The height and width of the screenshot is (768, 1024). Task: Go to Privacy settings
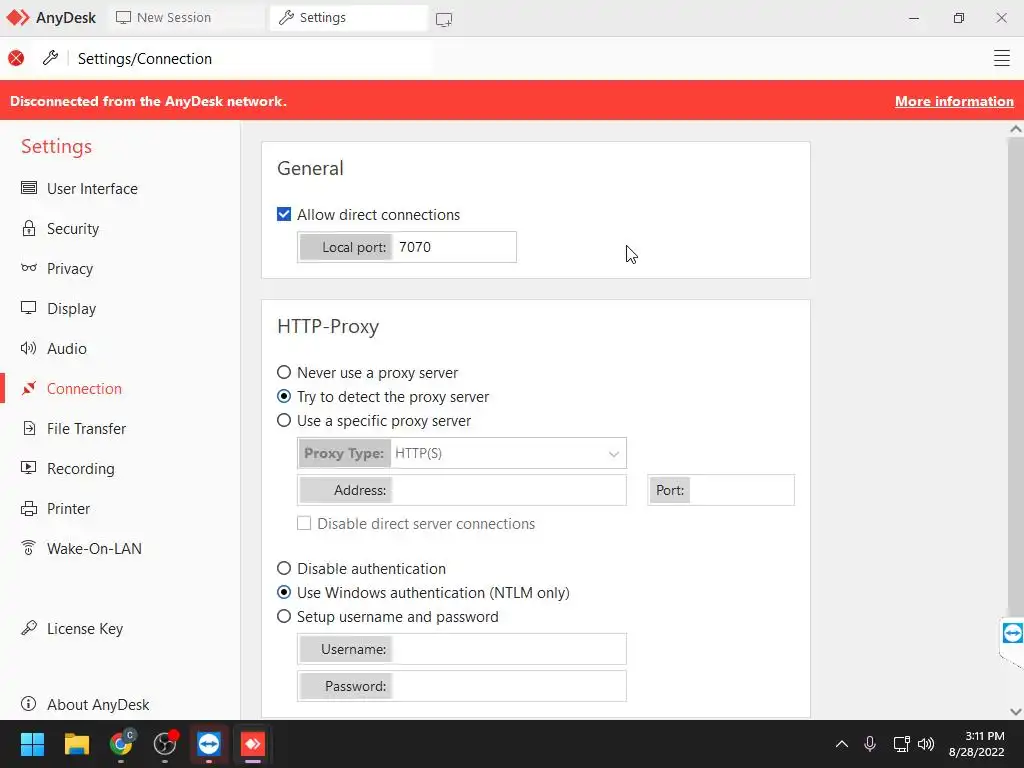point(70,268)
